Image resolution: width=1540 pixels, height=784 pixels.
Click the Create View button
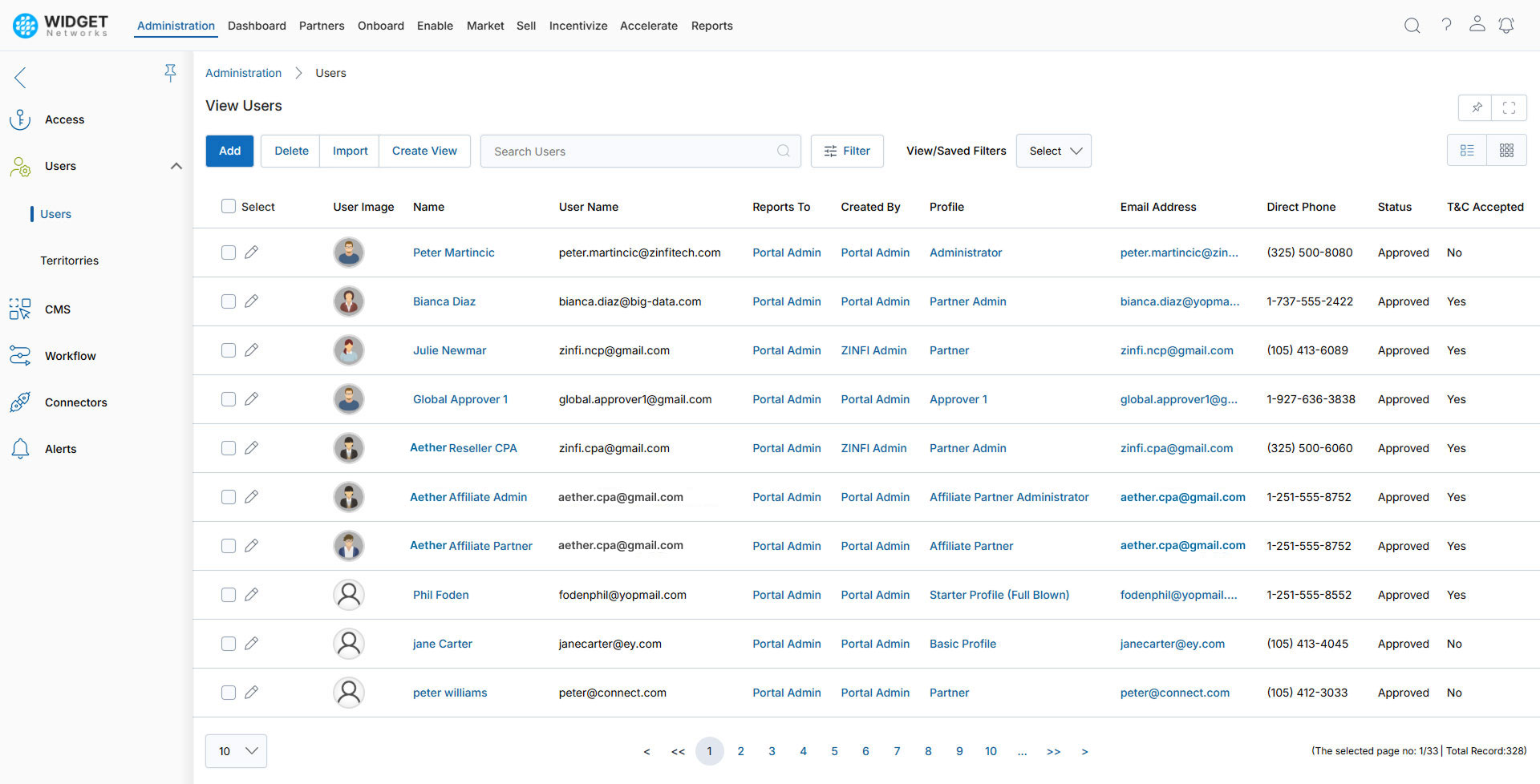pos(424,151)
